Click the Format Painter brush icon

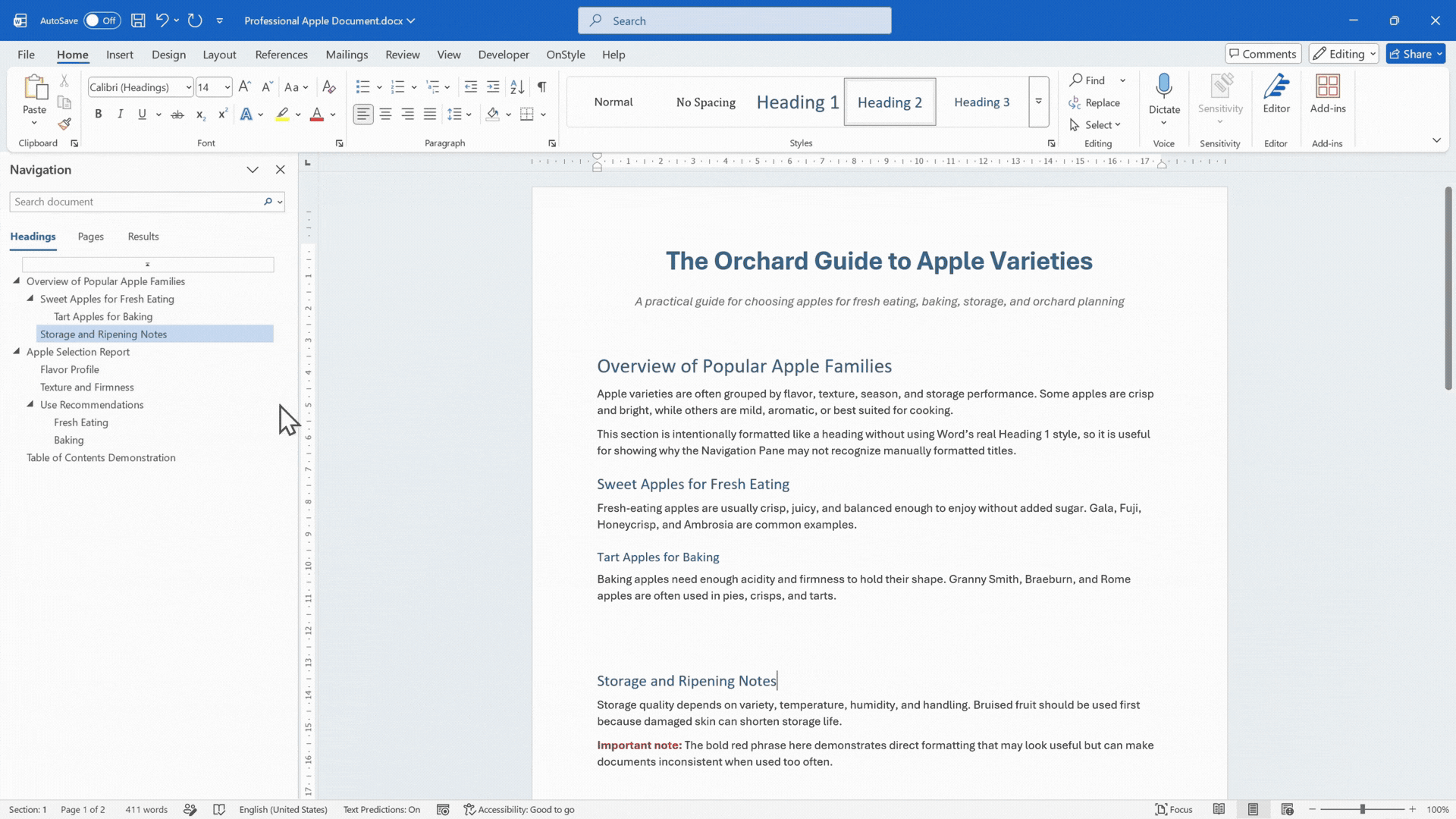(x=64, y=124)
